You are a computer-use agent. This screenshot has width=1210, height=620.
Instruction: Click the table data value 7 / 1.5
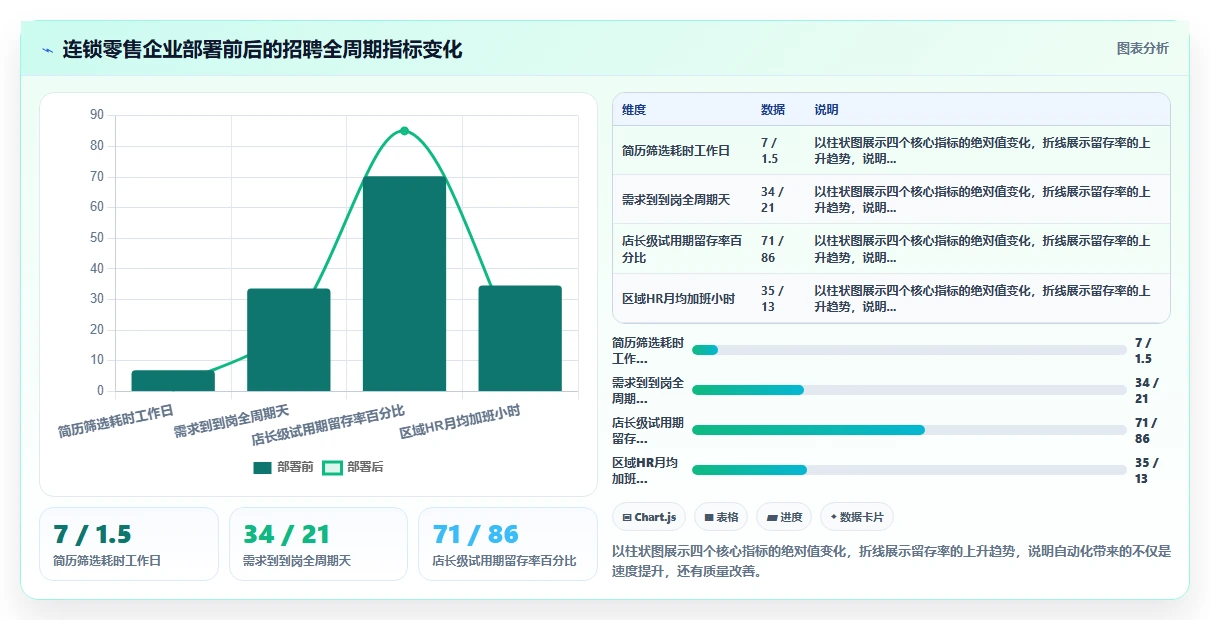(x=770, y=151)
